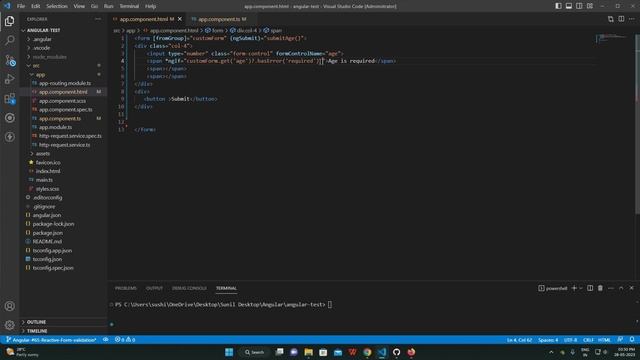Open the Terminal menu

pos(129,6)
